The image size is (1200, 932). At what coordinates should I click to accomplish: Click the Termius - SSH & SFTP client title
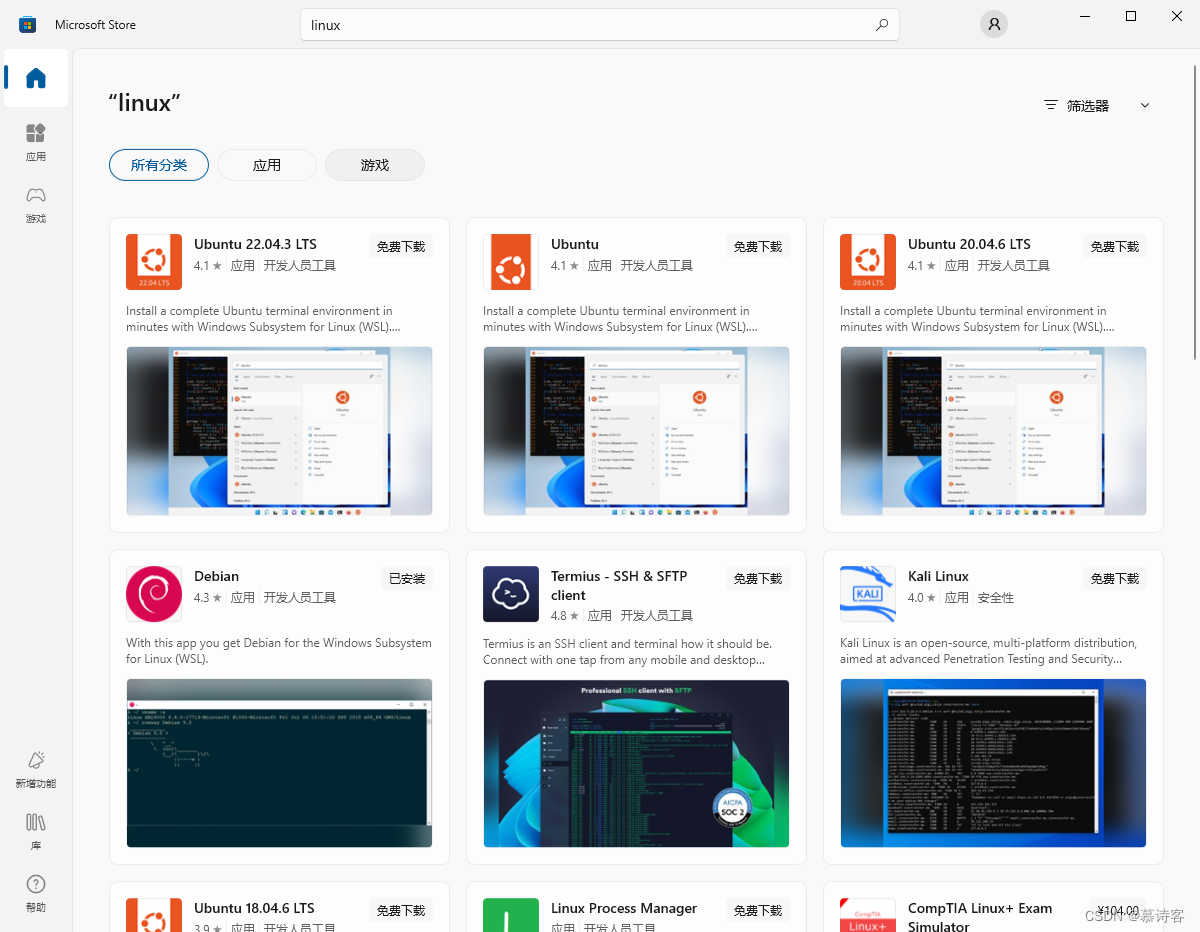619,585
